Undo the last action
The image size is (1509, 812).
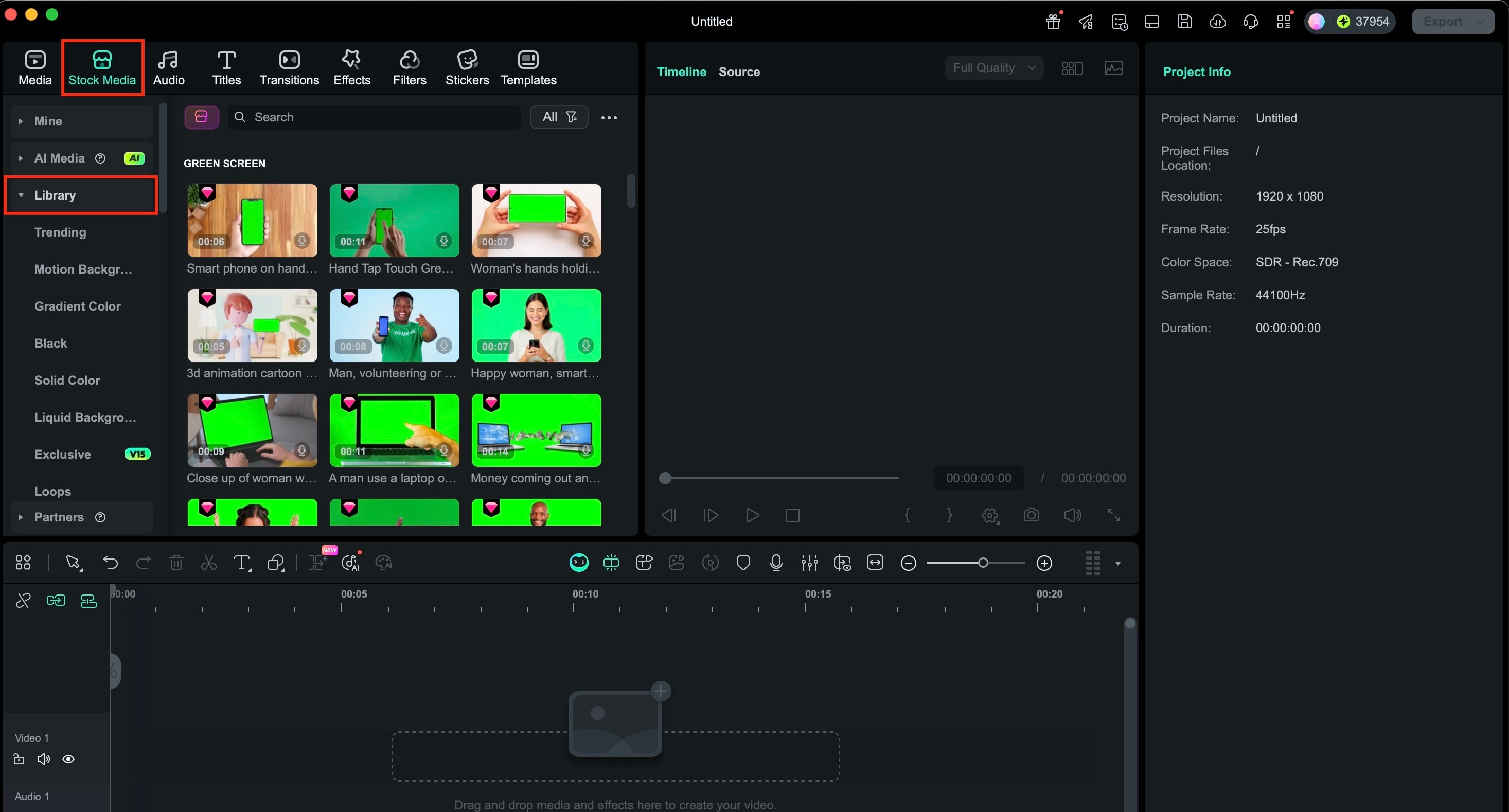point(110,563)
